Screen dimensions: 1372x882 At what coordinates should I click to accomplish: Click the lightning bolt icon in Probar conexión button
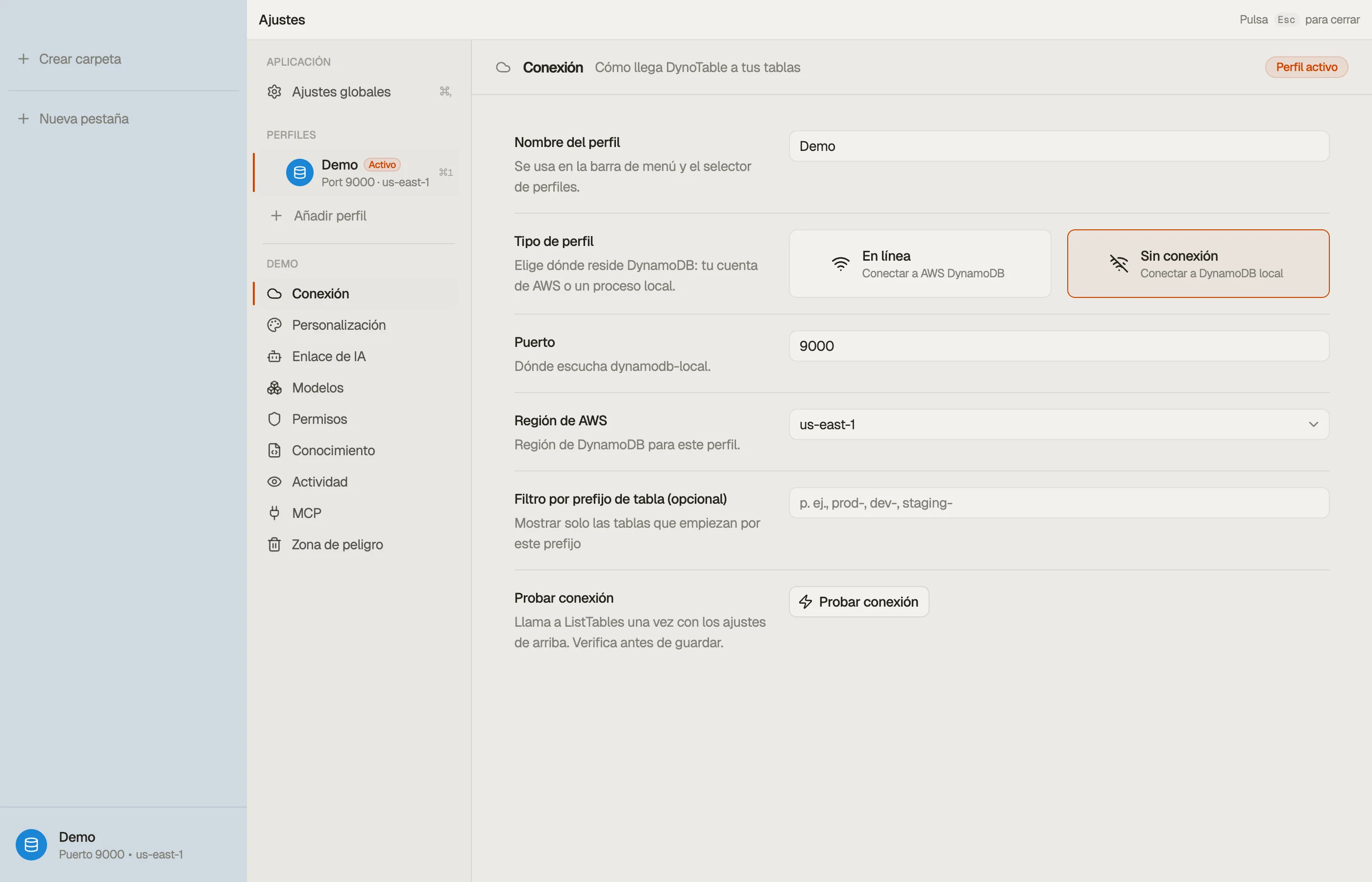pos(806,602)
